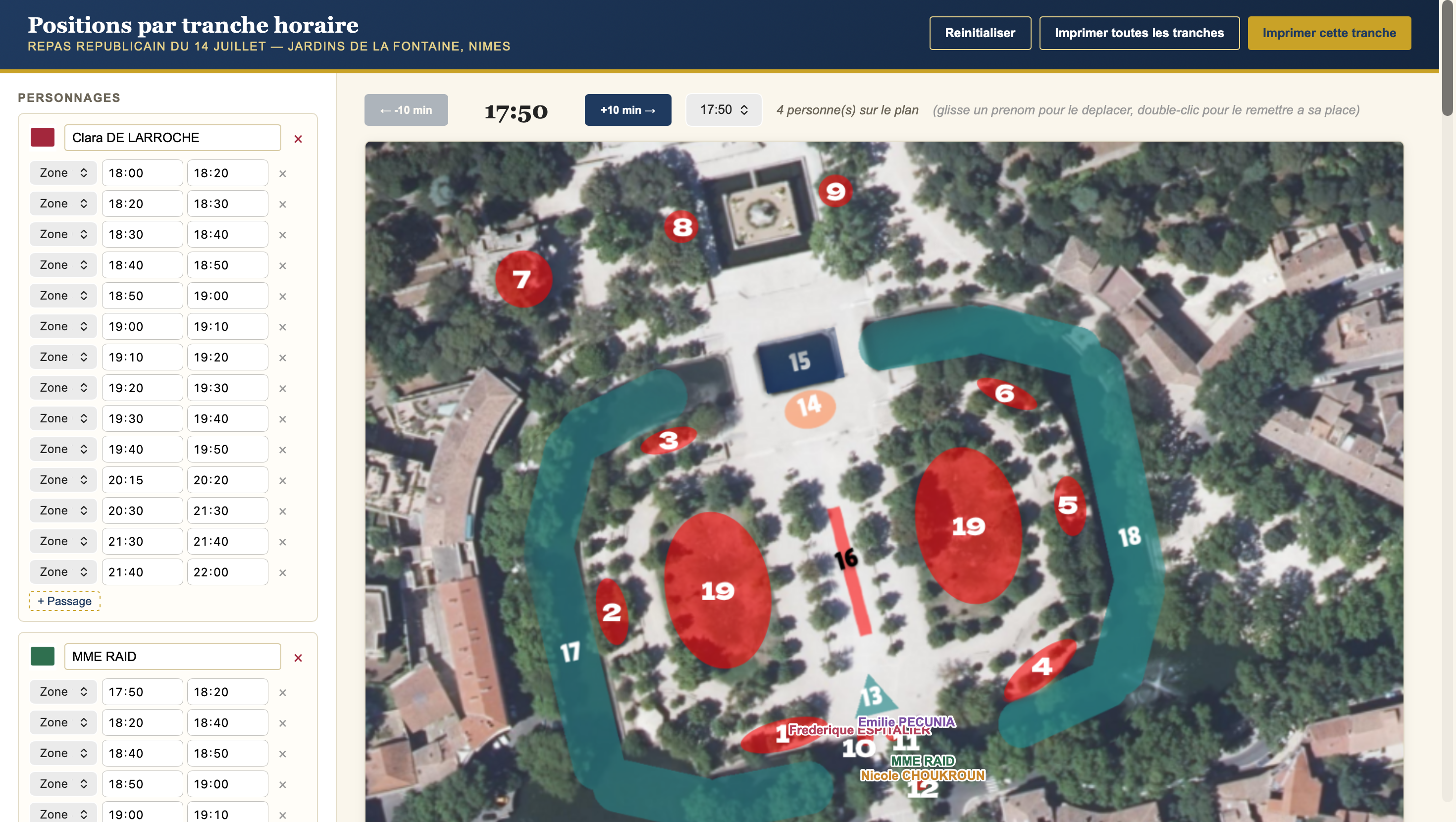Open Zone dropdown for Clara's 21:40–22:00 passage
The height and width of the screenshot is (822, 1456).
pyautogui.click(x=63, y=572)
